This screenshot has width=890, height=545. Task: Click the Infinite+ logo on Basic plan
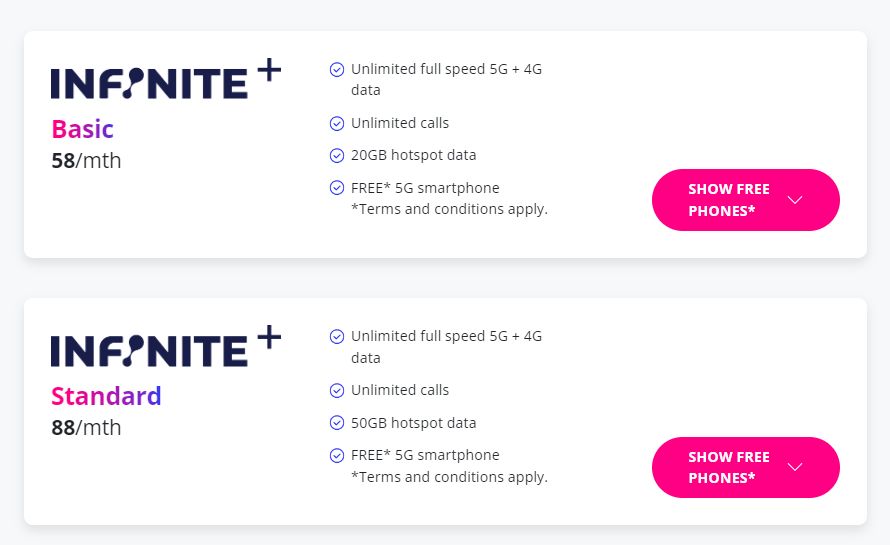click(x=166, y=79)
